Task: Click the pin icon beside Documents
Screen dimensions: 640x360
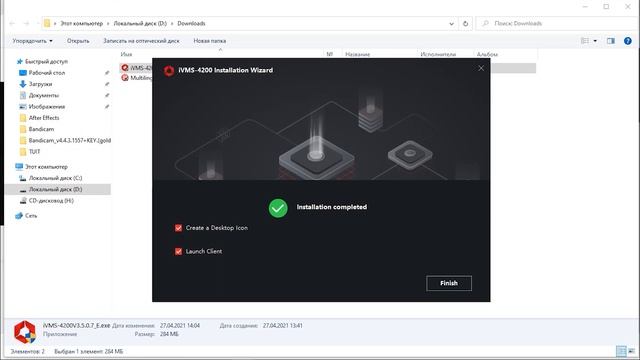Action: [x=107, y=95]
